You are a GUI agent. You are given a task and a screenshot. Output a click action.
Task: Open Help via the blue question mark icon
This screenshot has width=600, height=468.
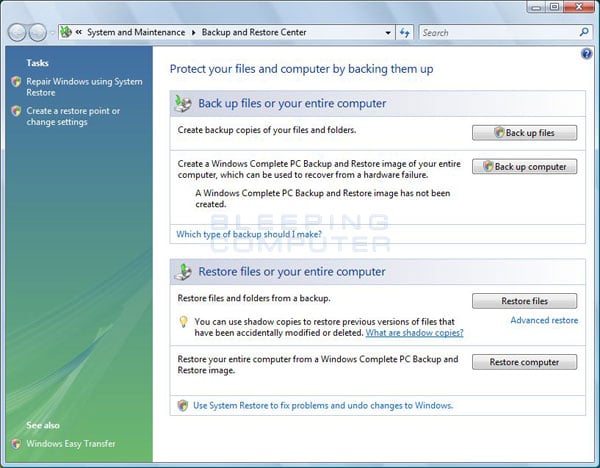pos(586,54)
